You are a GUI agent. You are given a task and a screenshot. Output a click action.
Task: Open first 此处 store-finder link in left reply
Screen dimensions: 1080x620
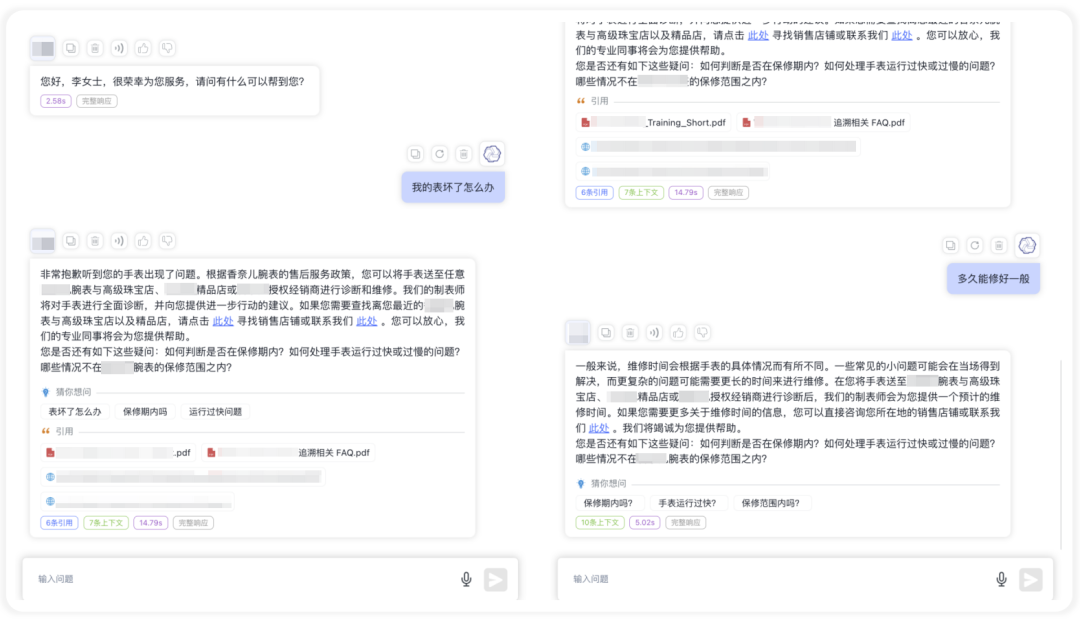click(x=222, y=321)
